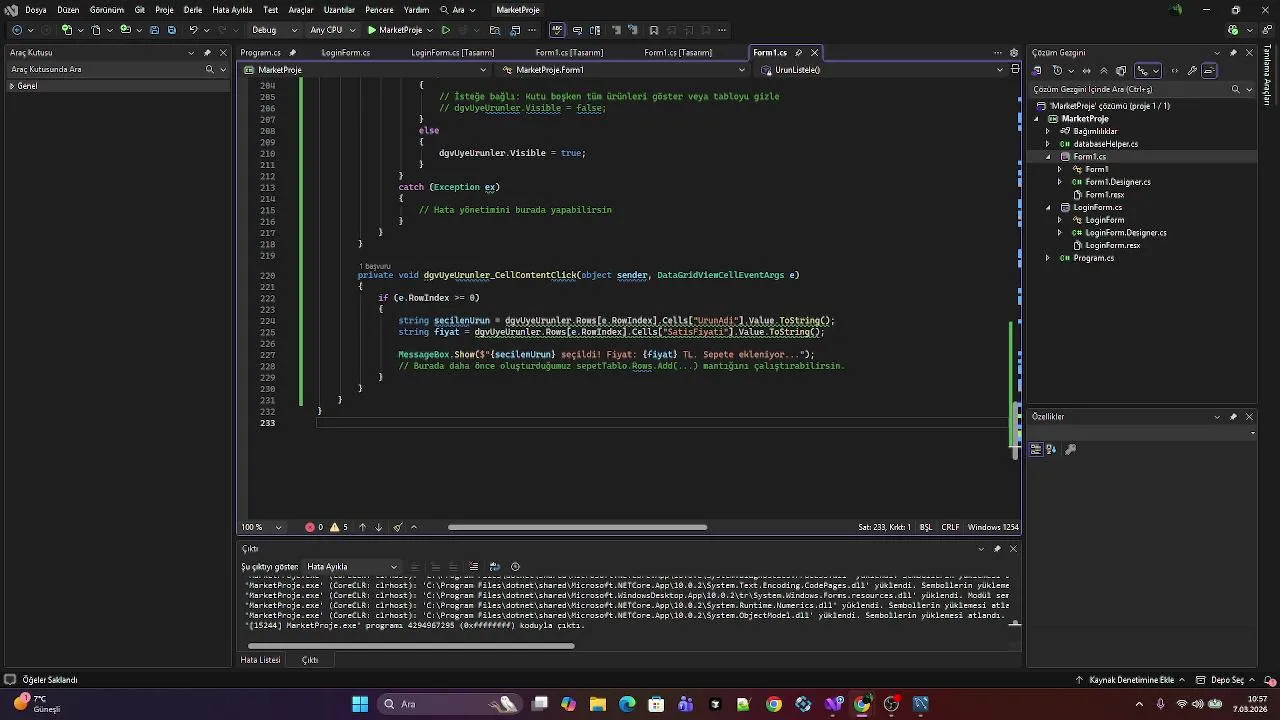Image resolution: width=1280 pixels, height=720 pixels.
Task: Click the Windows 1254 encoding indicator
Action: click(993, 527)
